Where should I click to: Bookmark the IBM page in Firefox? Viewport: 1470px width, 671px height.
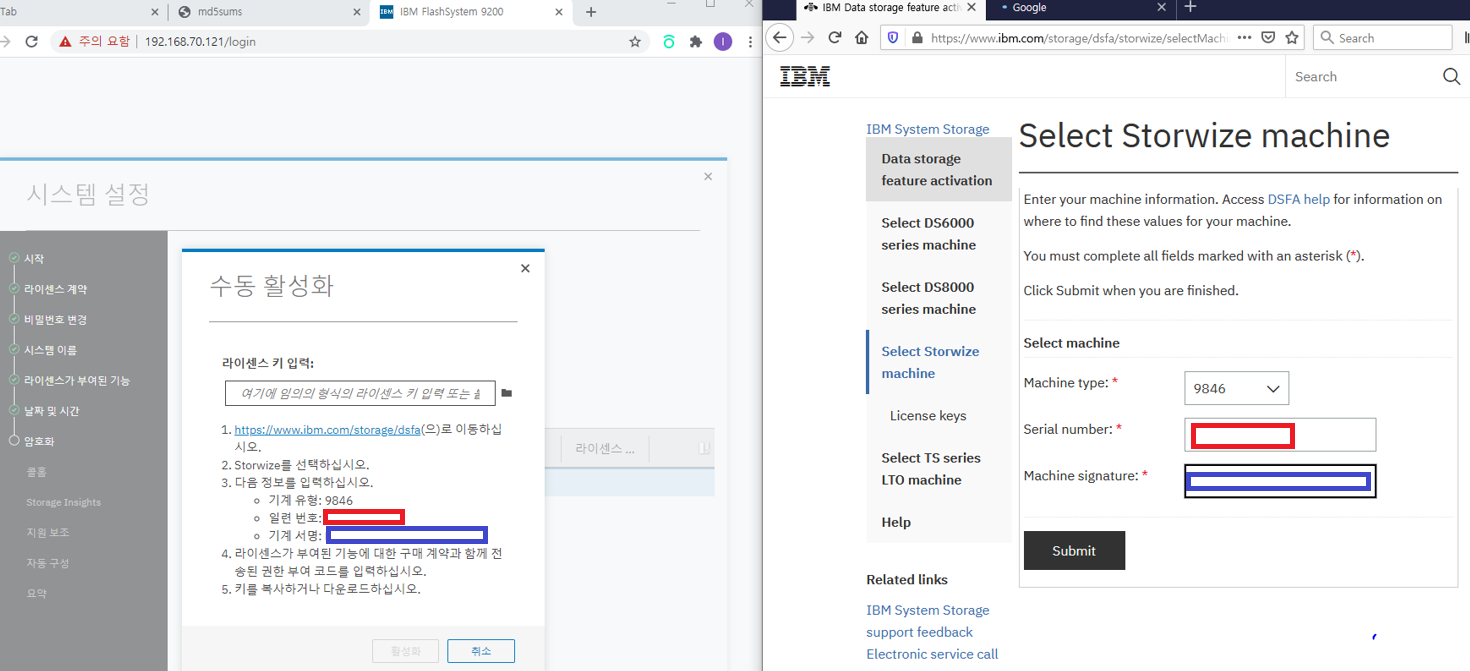1292,37
